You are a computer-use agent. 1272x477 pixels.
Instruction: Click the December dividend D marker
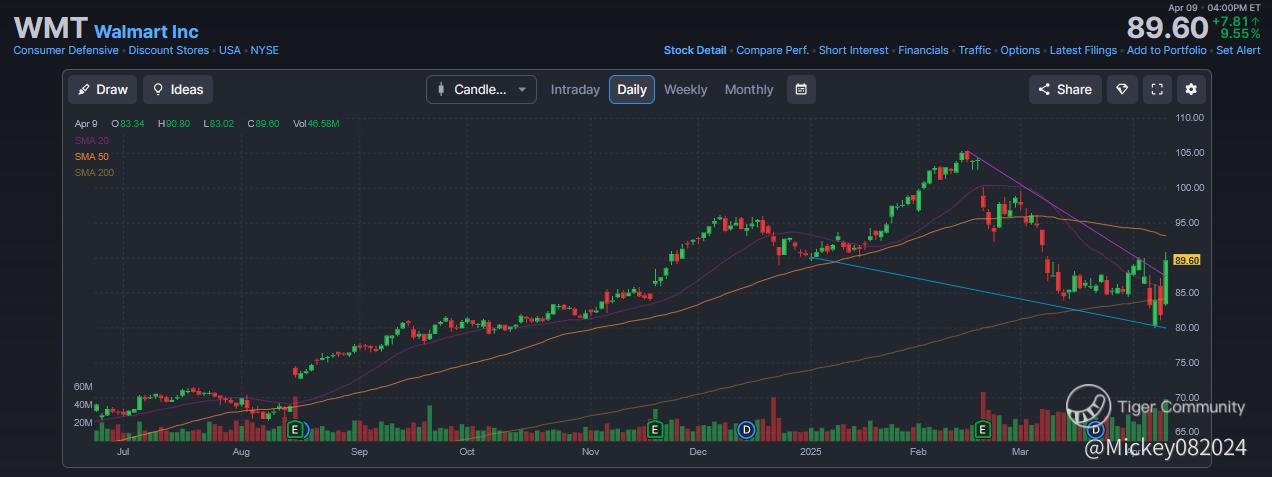[x=745, y=429]
